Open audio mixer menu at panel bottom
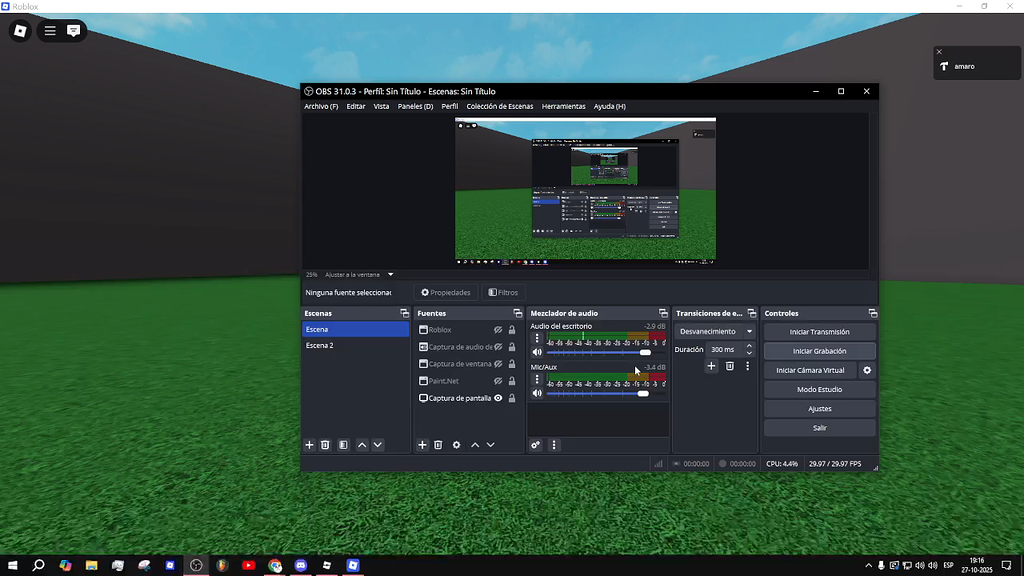1024x576 pixels. pyautogui.click(x=554, y=445)
